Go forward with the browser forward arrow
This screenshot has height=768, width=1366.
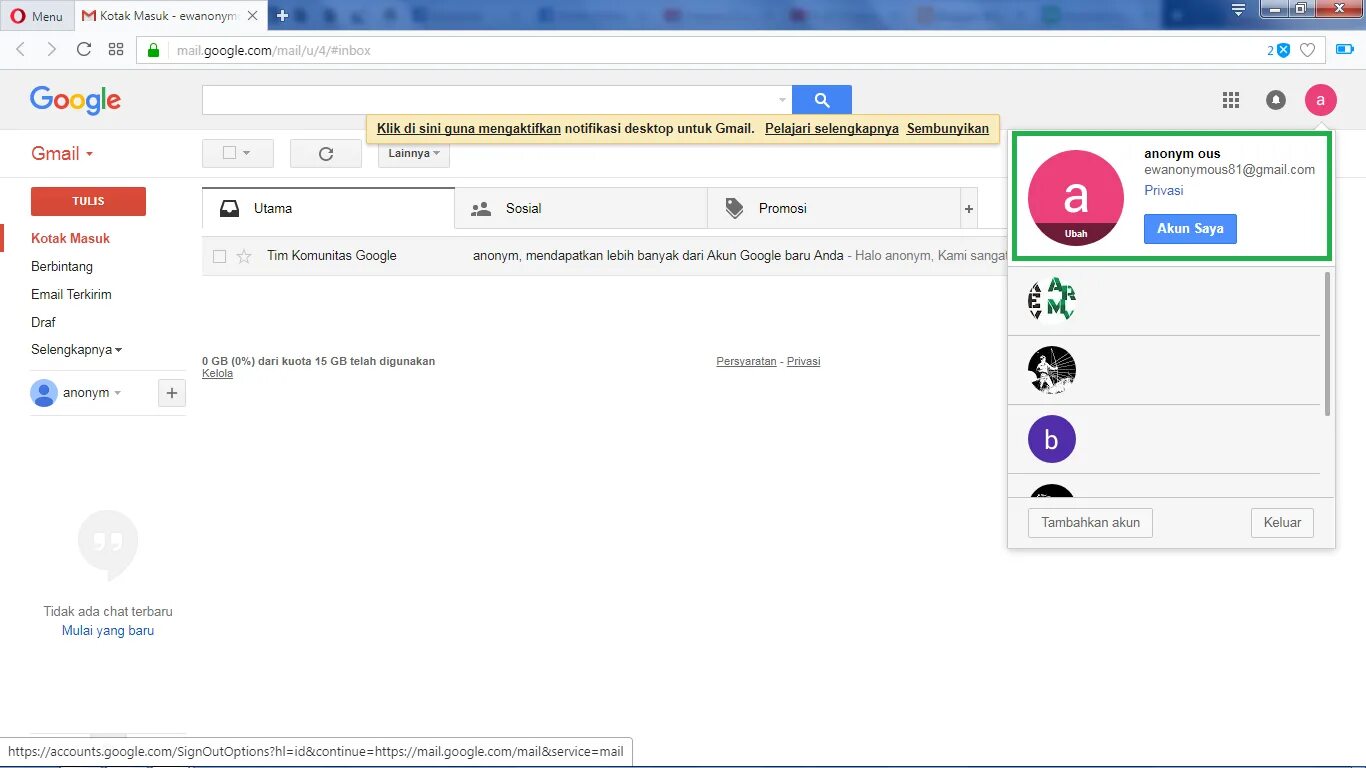[52, 49]
